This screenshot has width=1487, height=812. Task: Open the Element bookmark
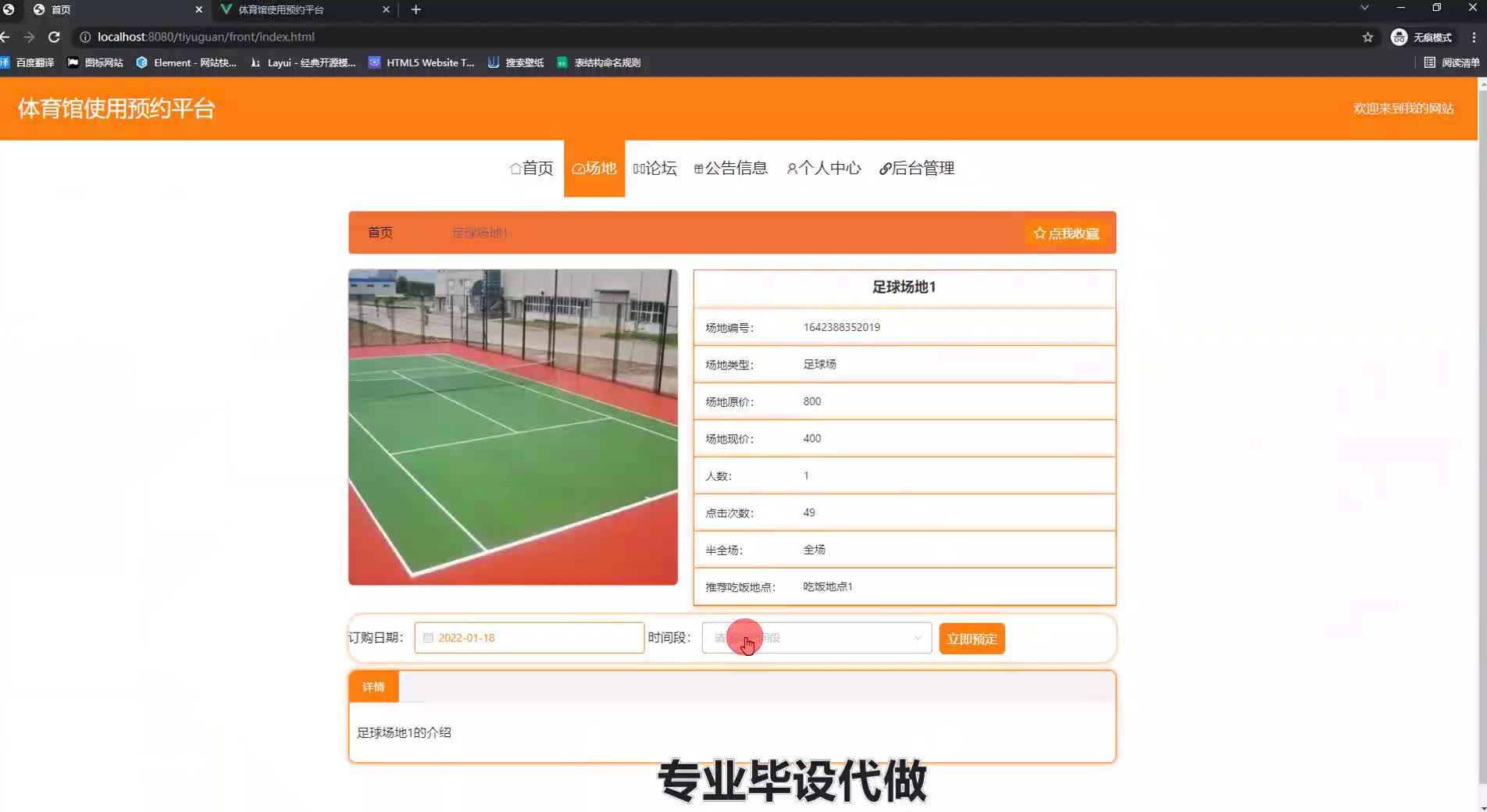[x=187, y=62]
